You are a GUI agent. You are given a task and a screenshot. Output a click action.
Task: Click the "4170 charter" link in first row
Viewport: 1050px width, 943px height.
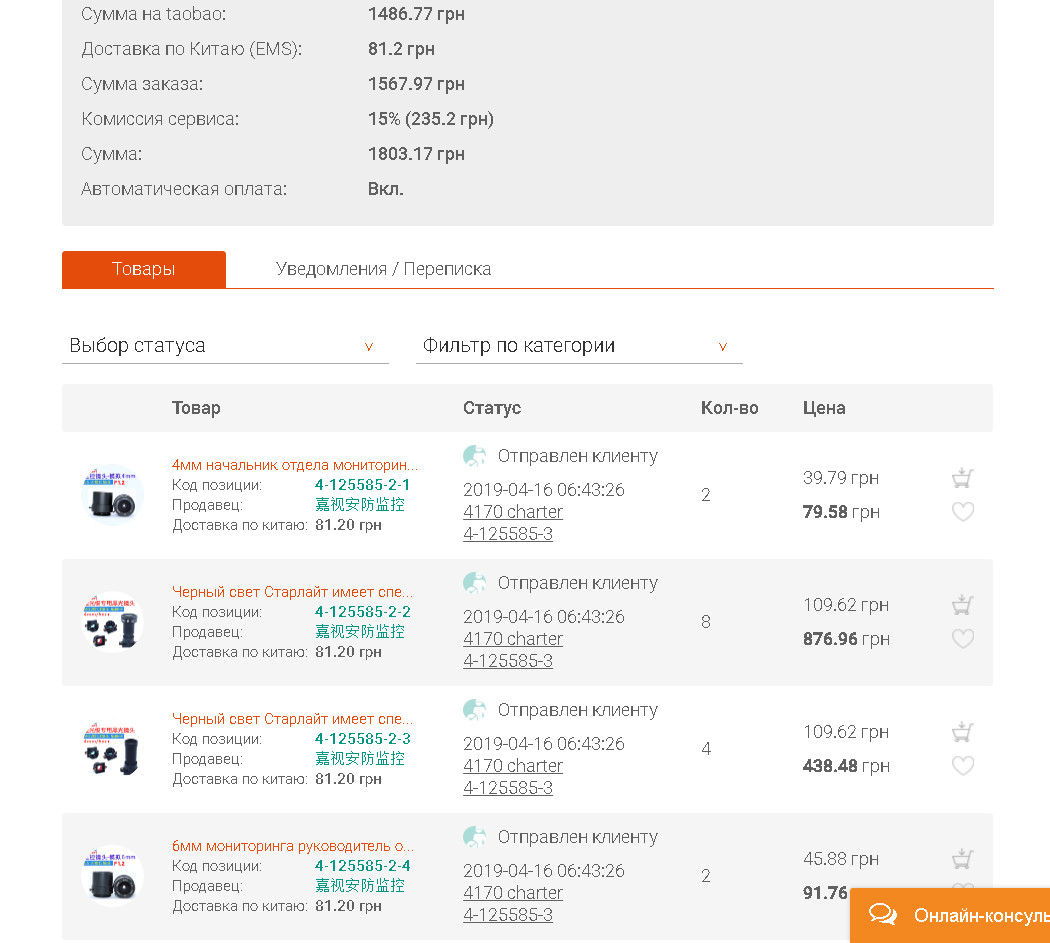513,512
